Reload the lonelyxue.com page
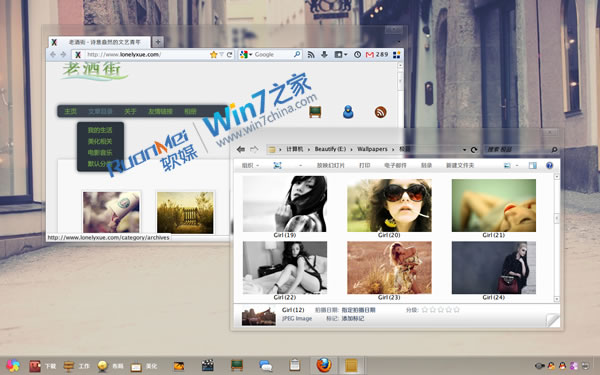The width and height of the screenshot is (600, 375). (230, 55)
